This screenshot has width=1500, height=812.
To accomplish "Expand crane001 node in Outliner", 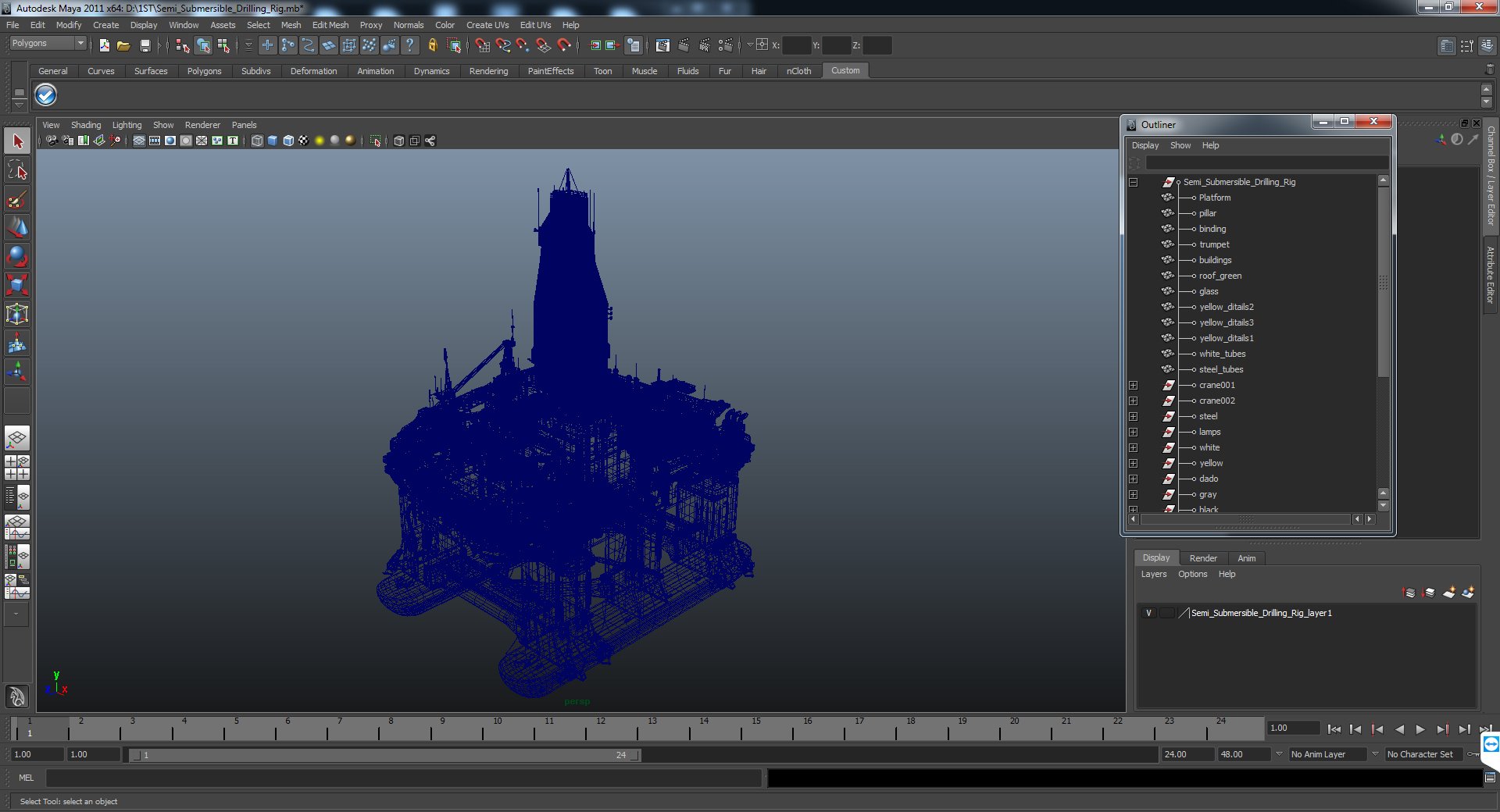I will (x=1133, y=385).
